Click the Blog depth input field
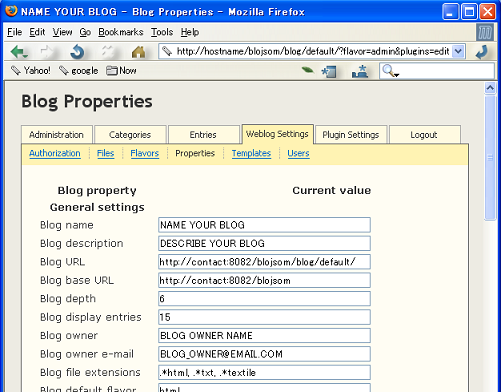 click(264, 299)
